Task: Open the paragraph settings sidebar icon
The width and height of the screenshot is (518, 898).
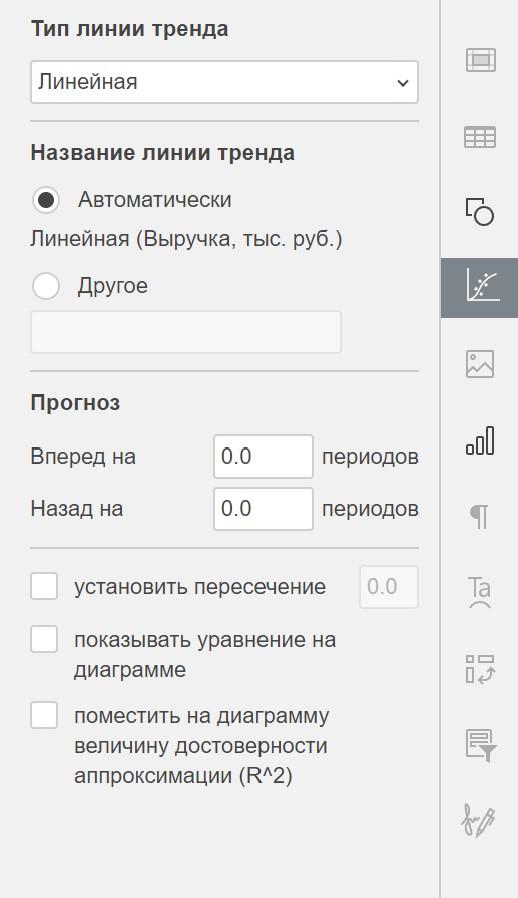Action: click(480, 517)
